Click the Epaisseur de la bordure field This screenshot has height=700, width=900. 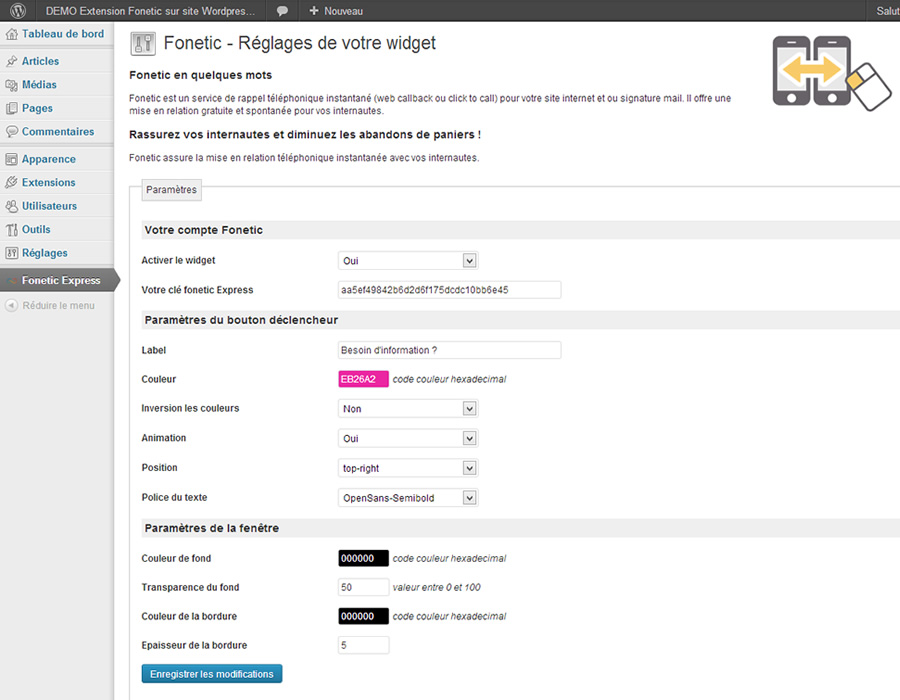pos(363,645)
